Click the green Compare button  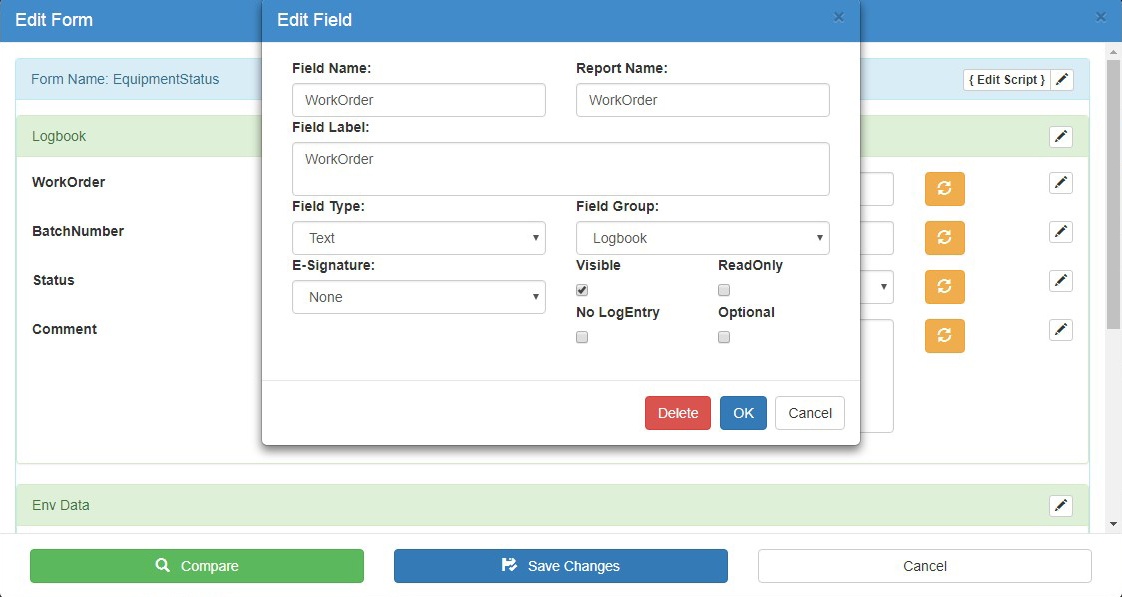197,566
